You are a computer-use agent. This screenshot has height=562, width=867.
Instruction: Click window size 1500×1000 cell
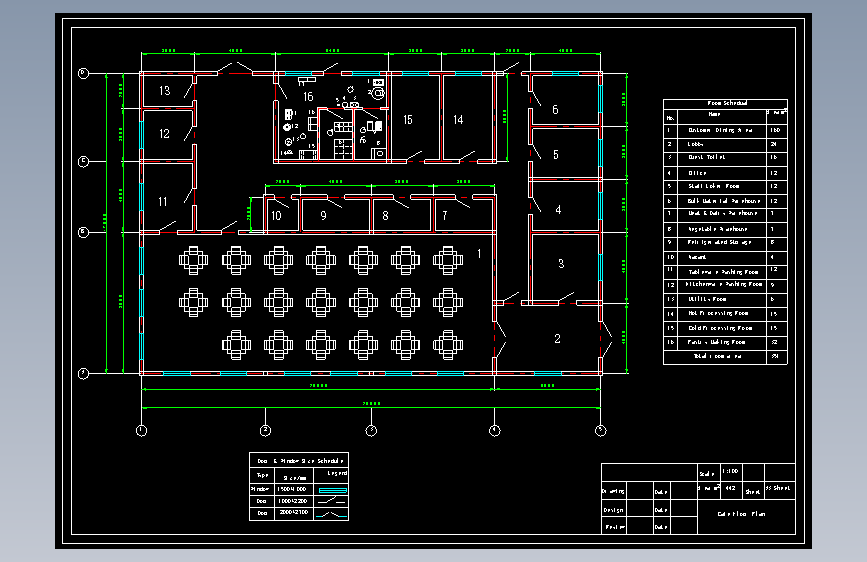[x=292, y=490]
